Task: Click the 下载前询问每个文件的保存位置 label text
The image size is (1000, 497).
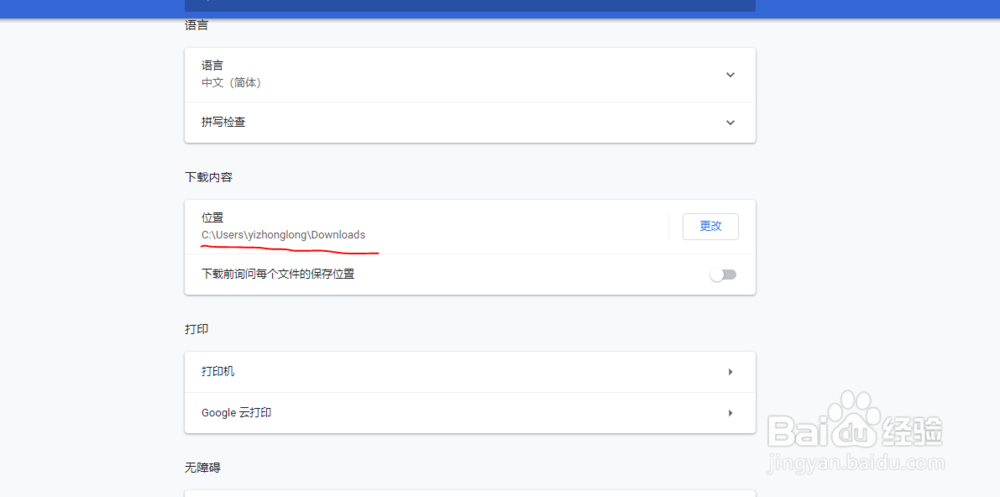Action: pyautogui.click(x=277, y=274)
